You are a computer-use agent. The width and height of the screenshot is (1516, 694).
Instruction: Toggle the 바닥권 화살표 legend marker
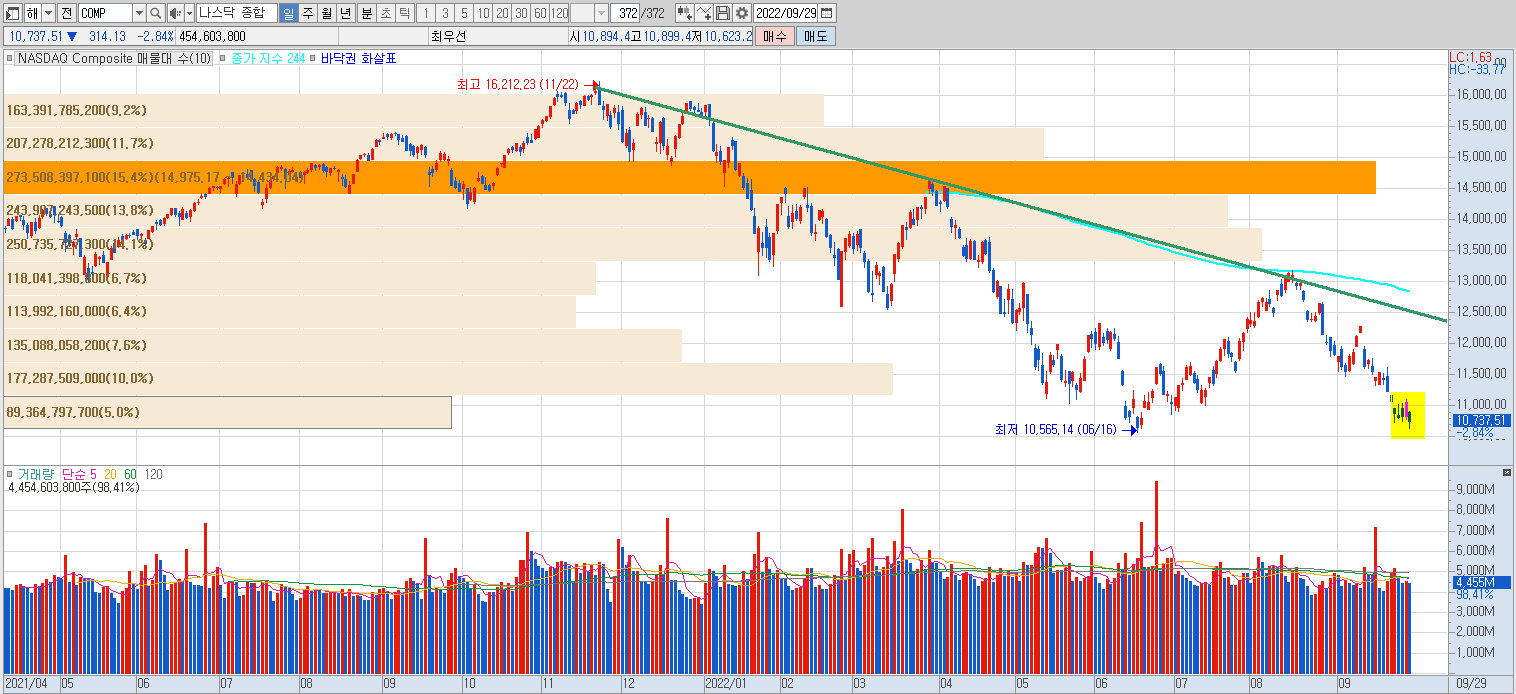313,59
